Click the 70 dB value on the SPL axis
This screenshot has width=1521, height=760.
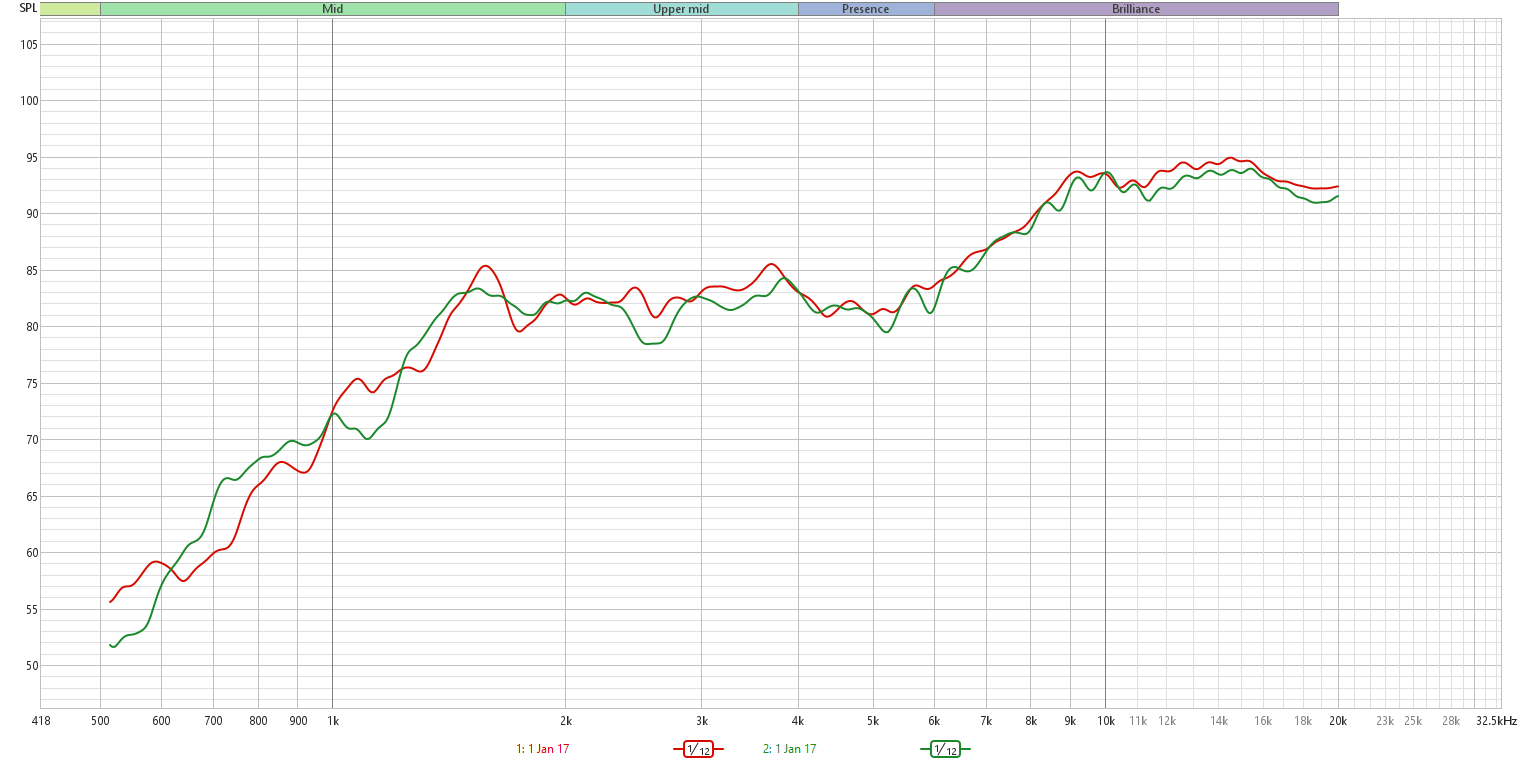31,440
